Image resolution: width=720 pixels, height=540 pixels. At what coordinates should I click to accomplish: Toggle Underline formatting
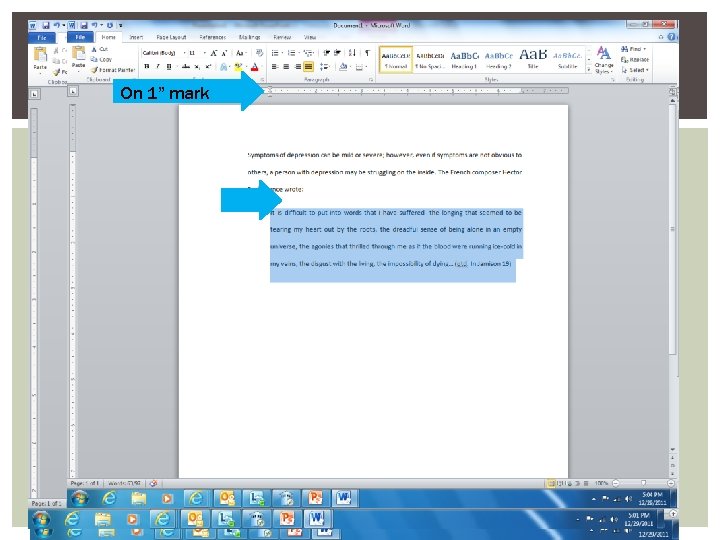(169, 67)
